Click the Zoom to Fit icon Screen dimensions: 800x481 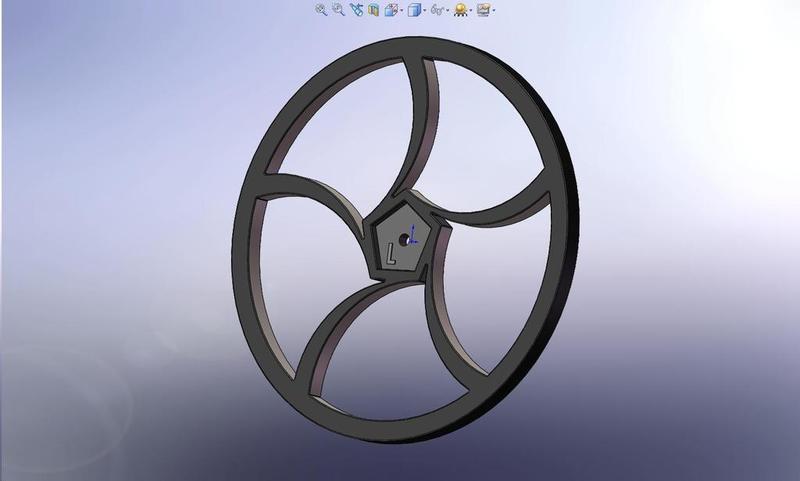(321, 10)
